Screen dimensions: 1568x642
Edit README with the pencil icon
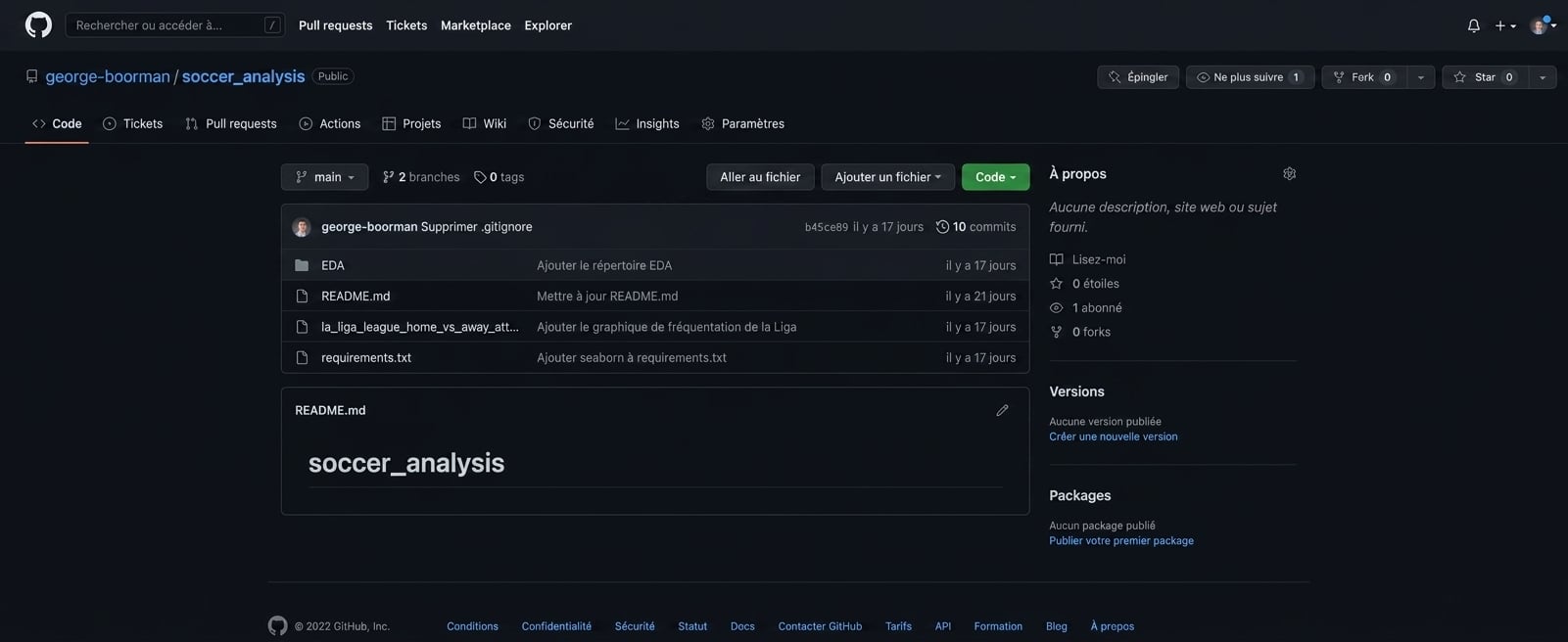(1002, 410)
